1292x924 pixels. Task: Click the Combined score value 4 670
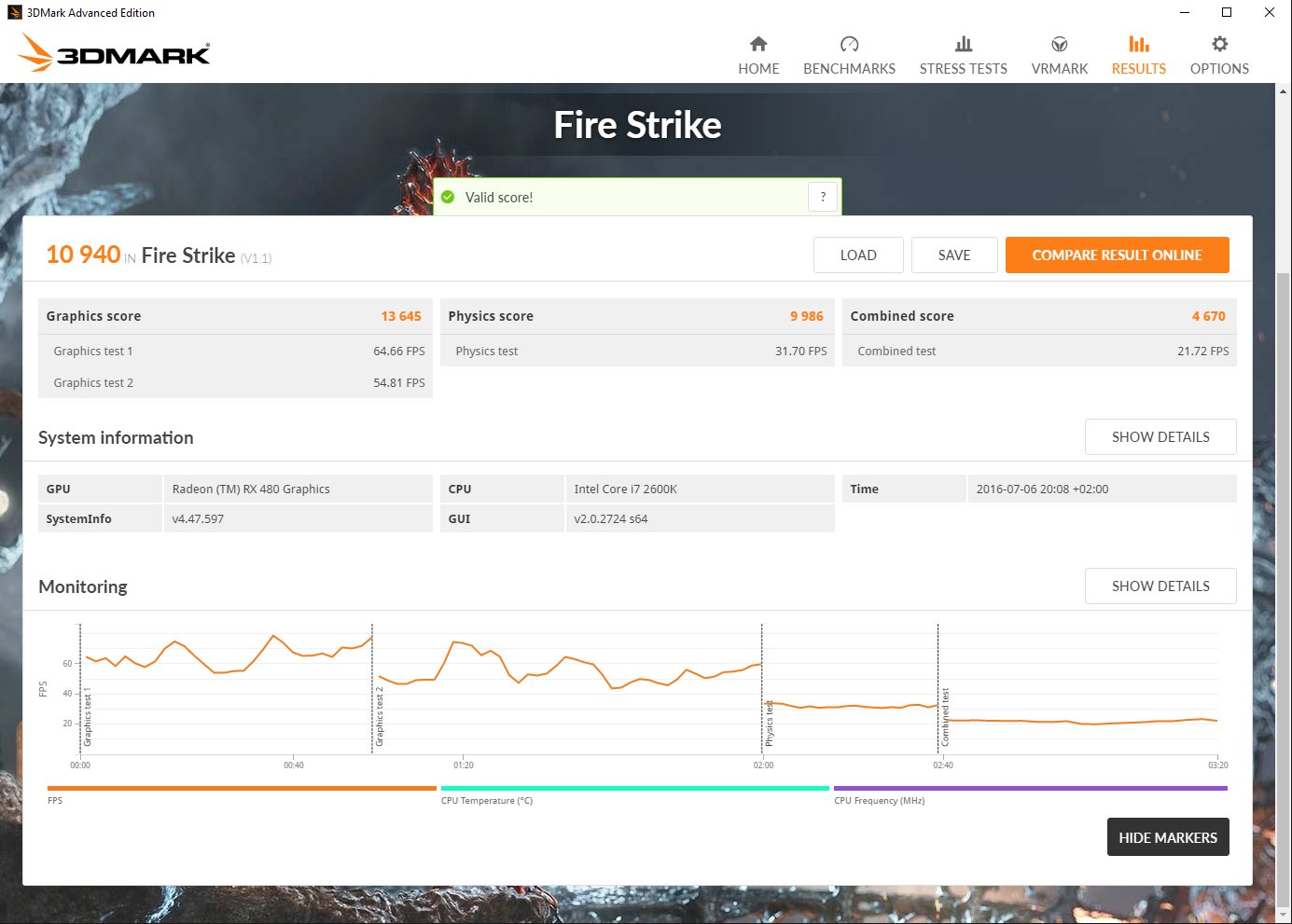click(1209, 316)
